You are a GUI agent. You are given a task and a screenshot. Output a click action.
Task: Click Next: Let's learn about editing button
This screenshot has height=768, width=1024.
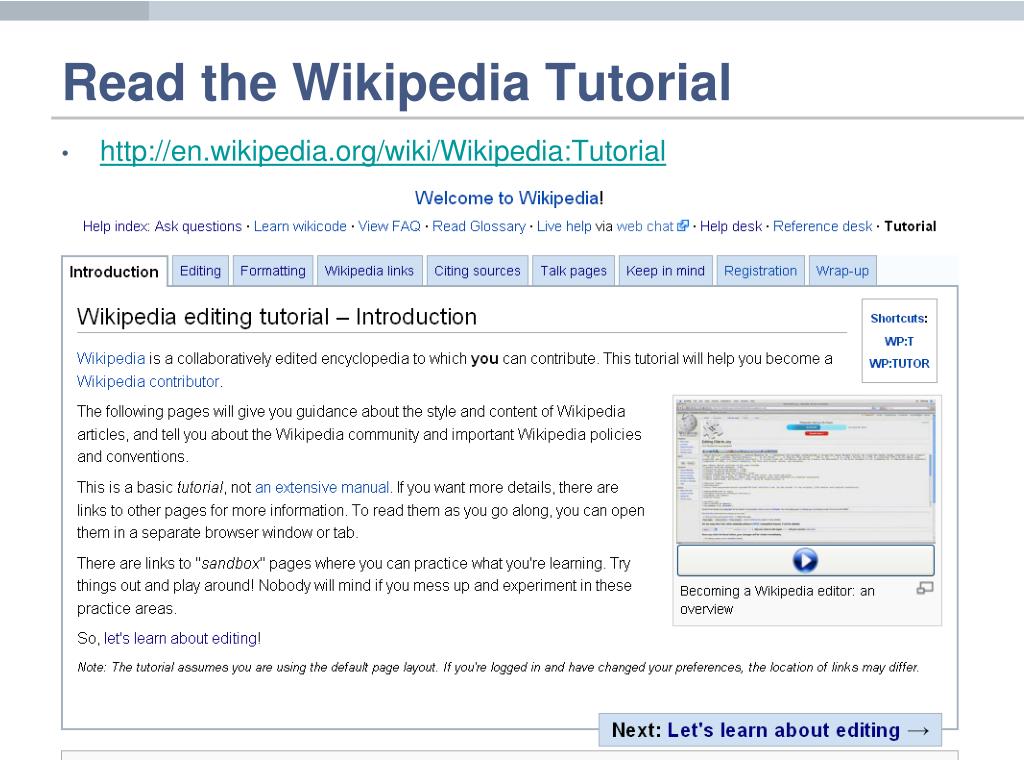(x=770, y=730)
